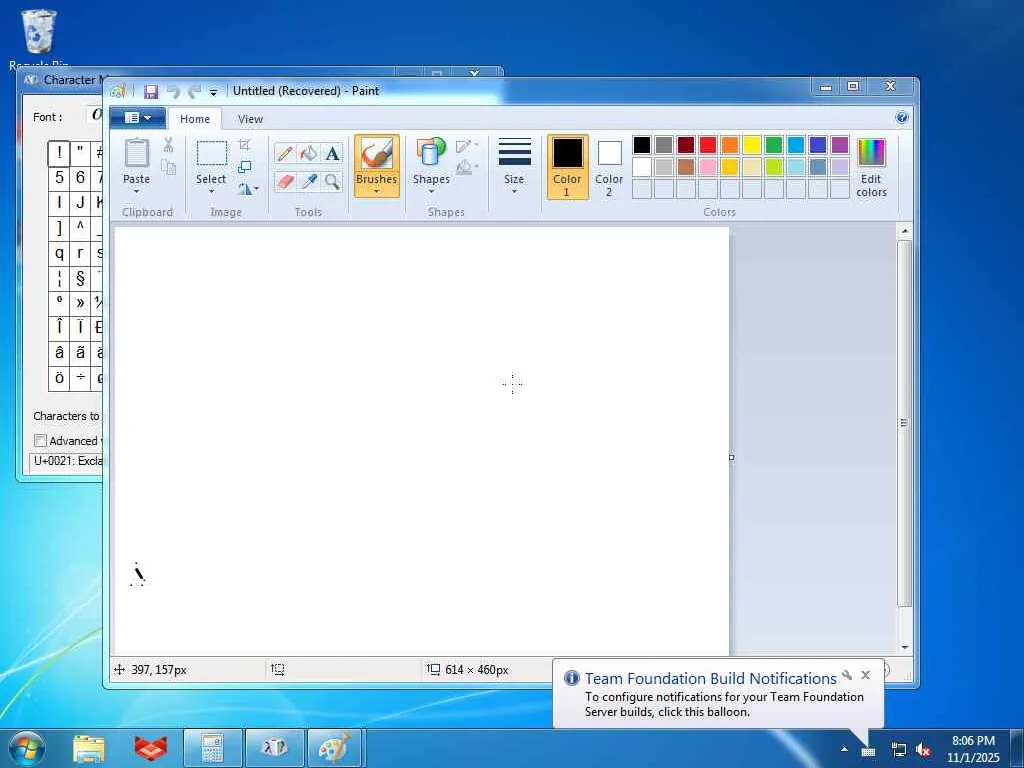Click the vertical scrollbar up arrow in Paint

point(904,231)
